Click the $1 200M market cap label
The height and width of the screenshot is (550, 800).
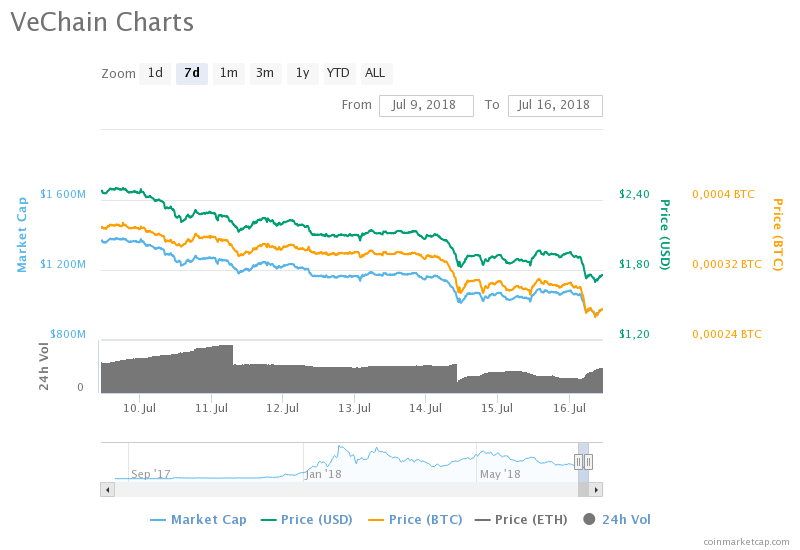(x=63, y=264)
